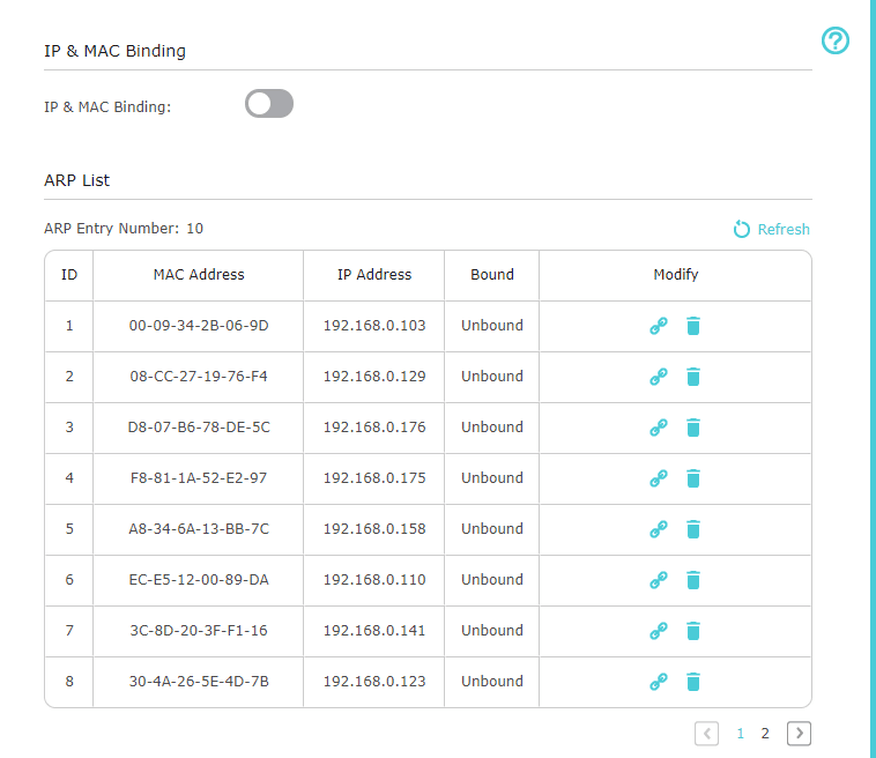Click the Bound column header
The height and width of the screenshot is (758, 876).
coord(492,274)
